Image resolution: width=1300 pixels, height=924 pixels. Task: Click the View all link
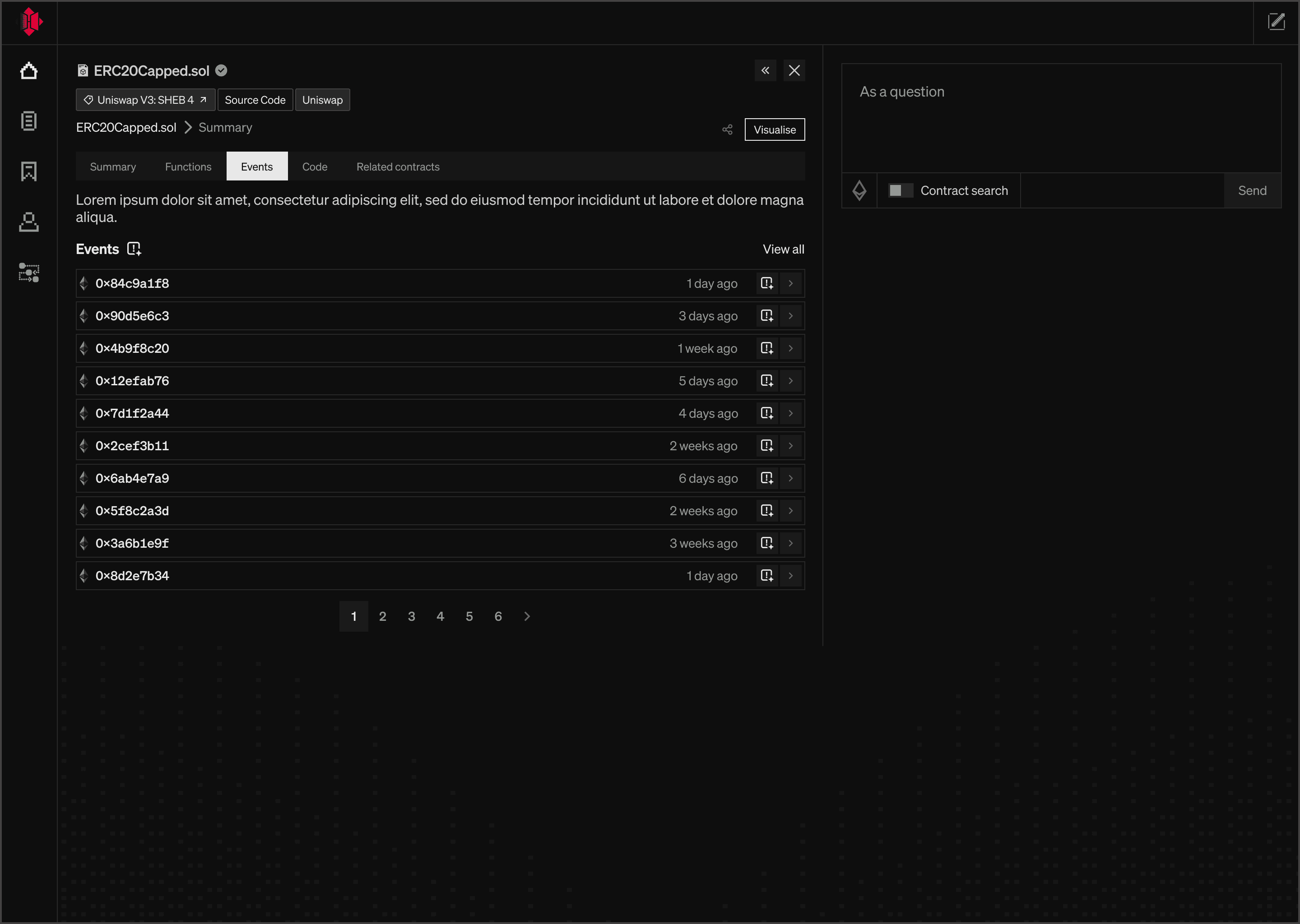(783, 249)
